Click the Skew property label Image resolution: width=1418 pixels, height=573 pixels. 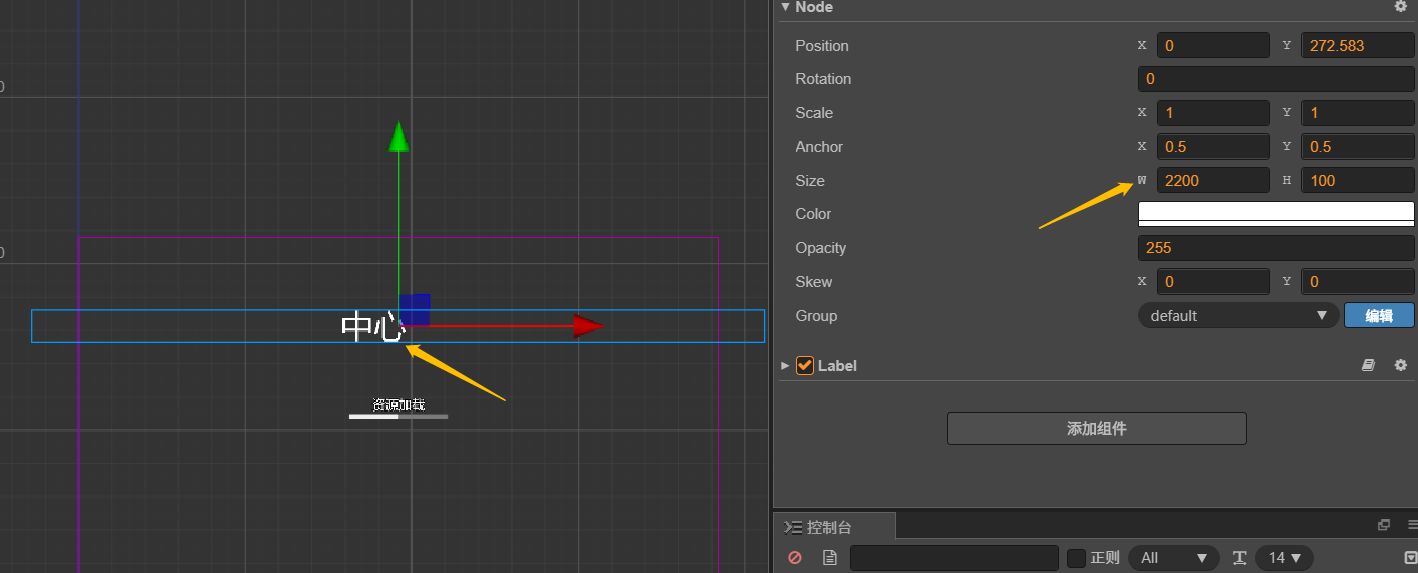[x=813, y=282]
